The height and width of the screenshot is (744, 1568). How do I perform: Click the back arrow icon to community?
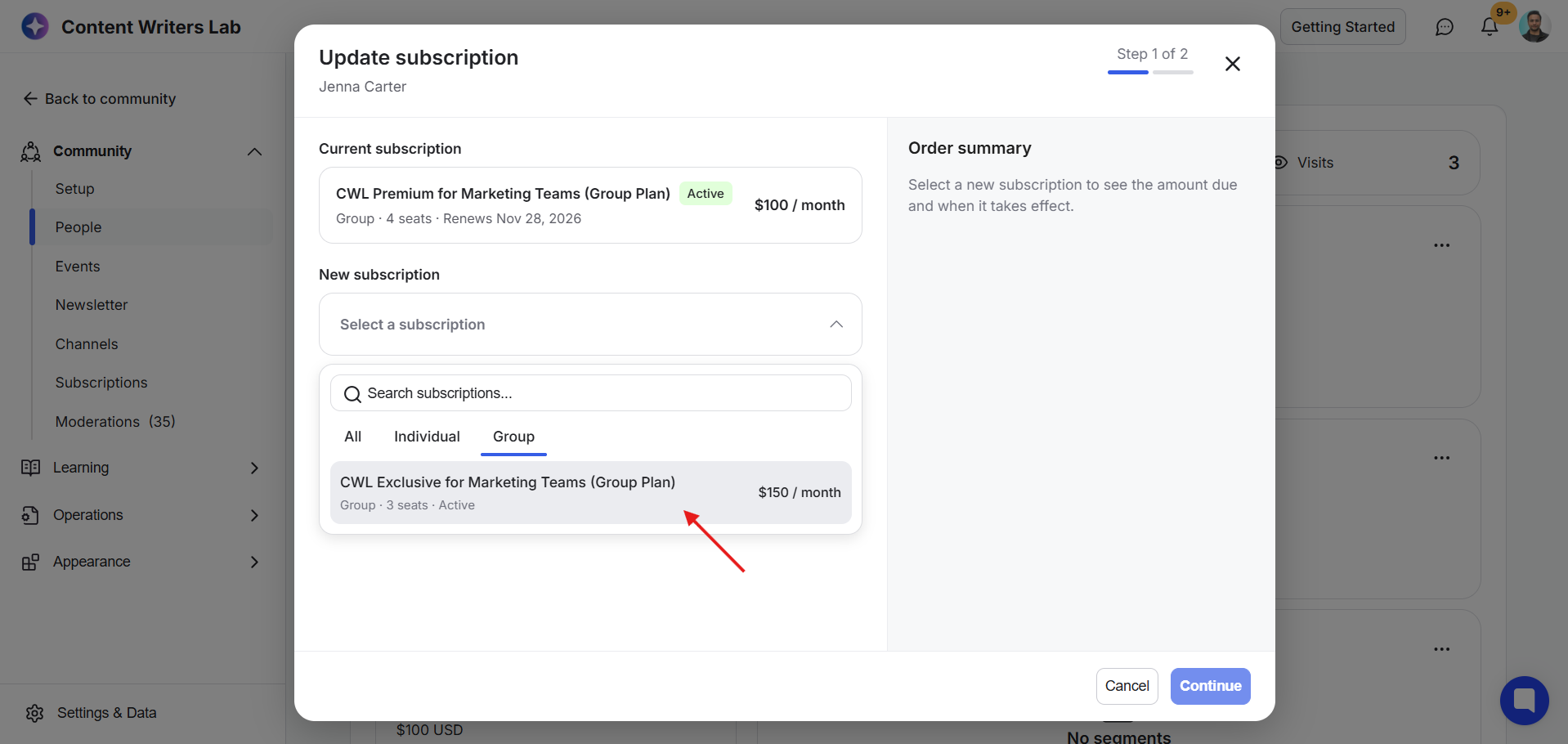[30, 99]
